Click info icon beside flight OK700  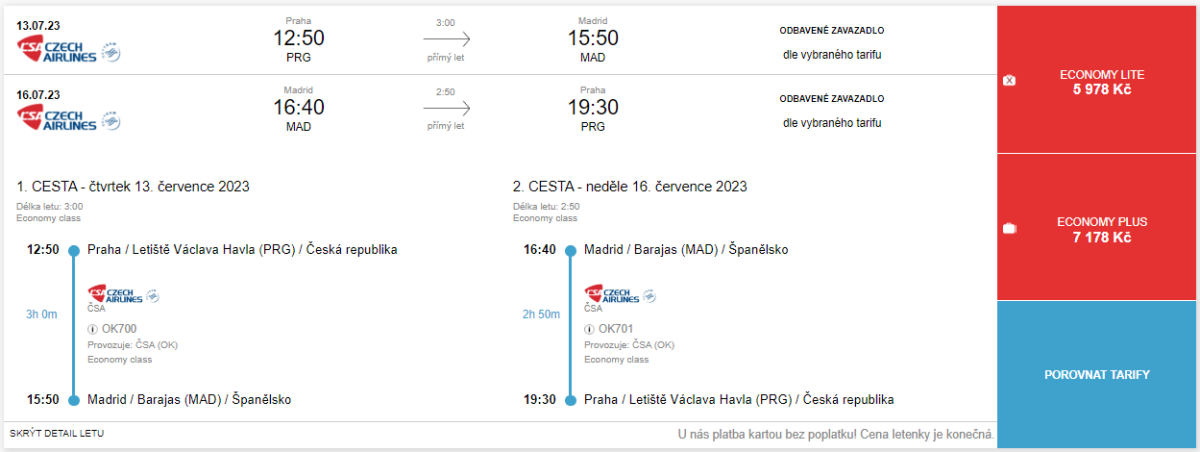(x=93, y=329)
